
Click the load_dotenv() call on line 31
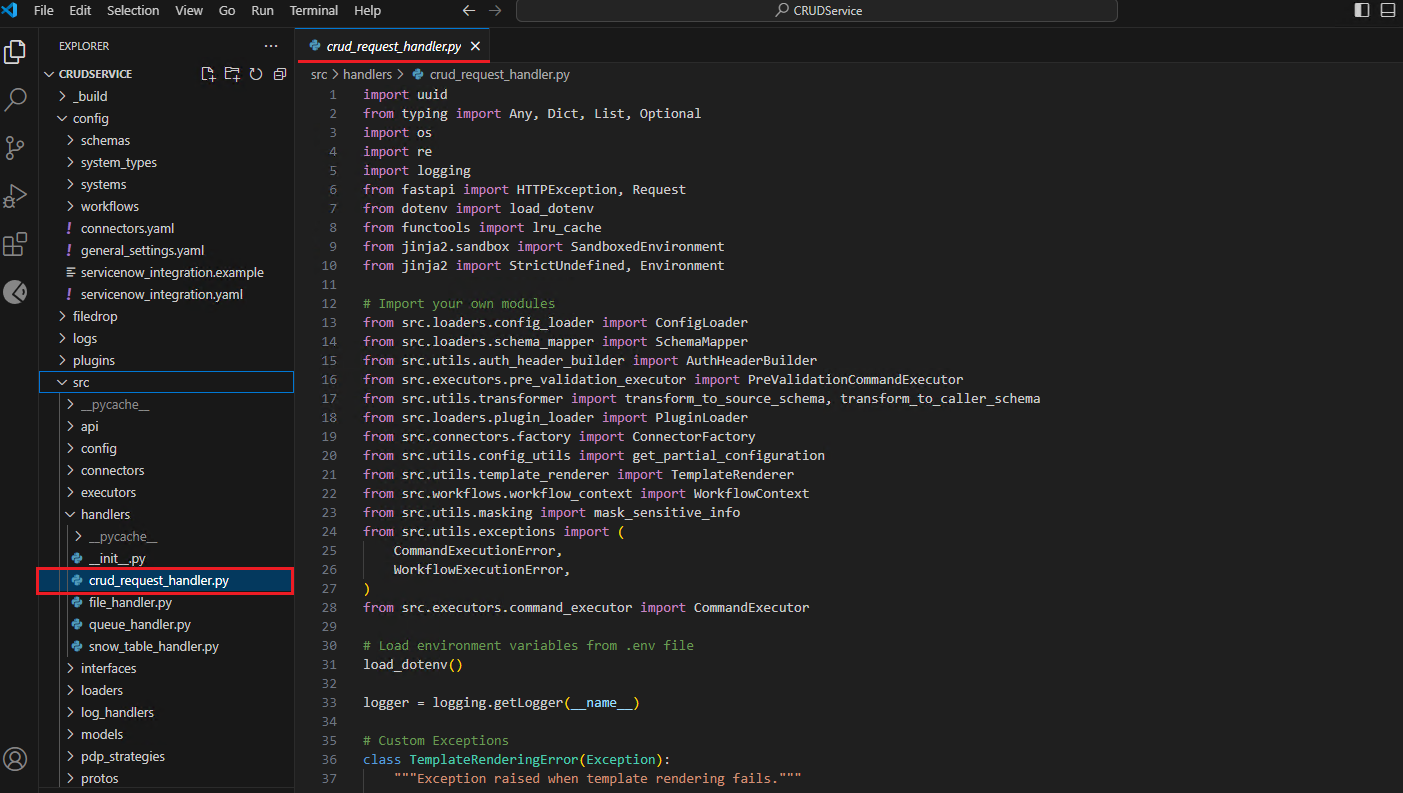(413, 664)
